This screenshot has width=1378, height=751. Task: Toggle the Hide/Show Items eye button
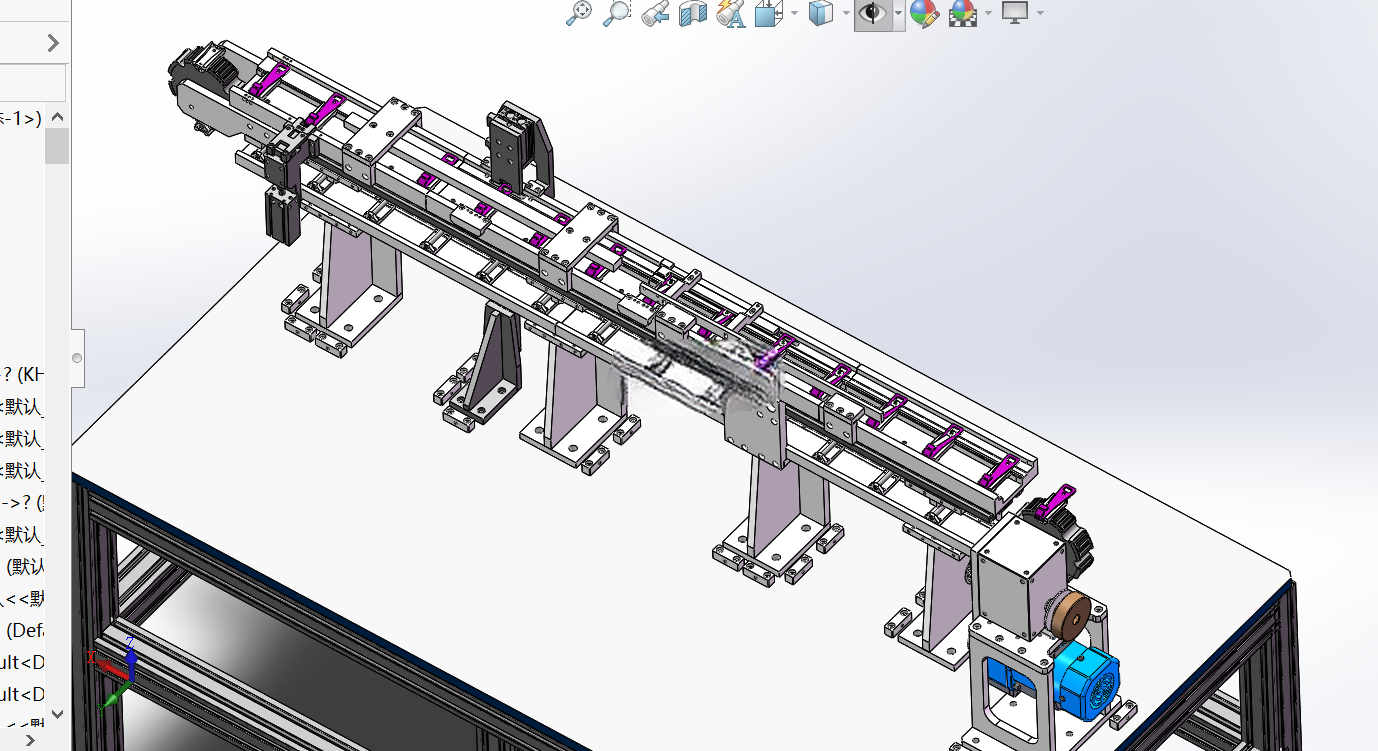[873, 13]
